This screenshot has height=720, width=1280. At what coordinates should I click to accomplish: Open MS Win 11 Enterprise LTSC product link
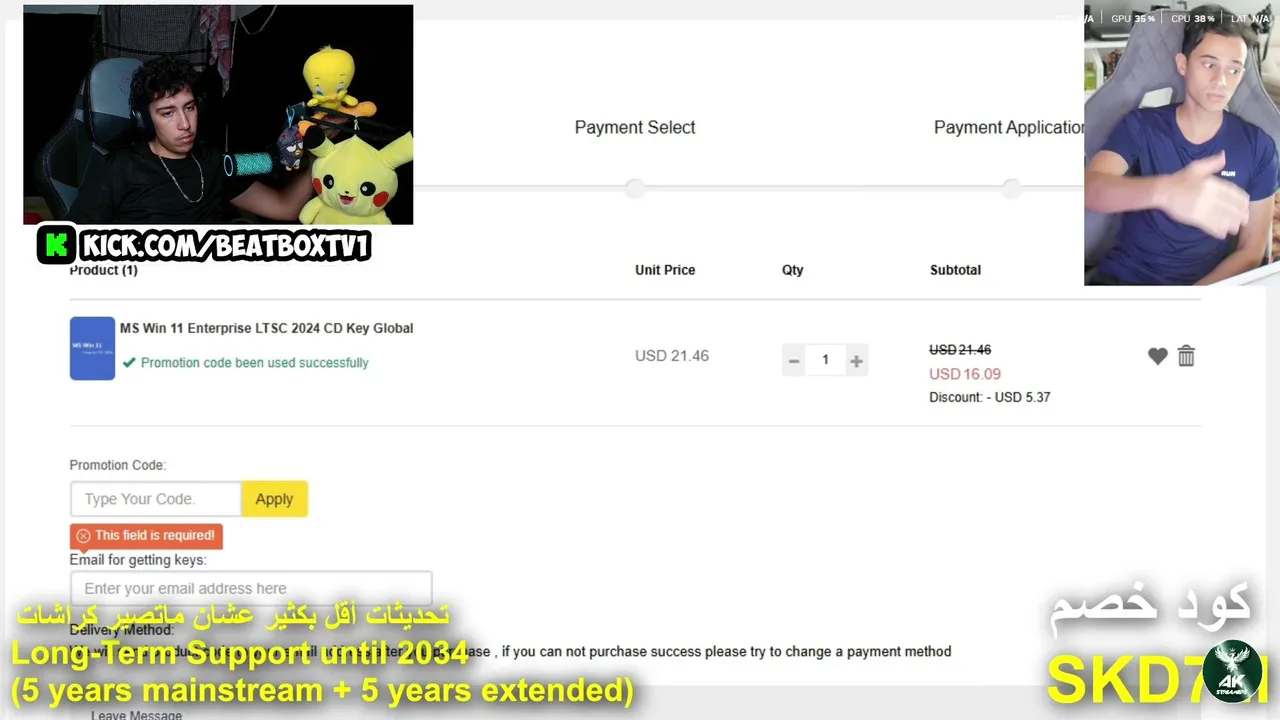[x=266, y=328]
